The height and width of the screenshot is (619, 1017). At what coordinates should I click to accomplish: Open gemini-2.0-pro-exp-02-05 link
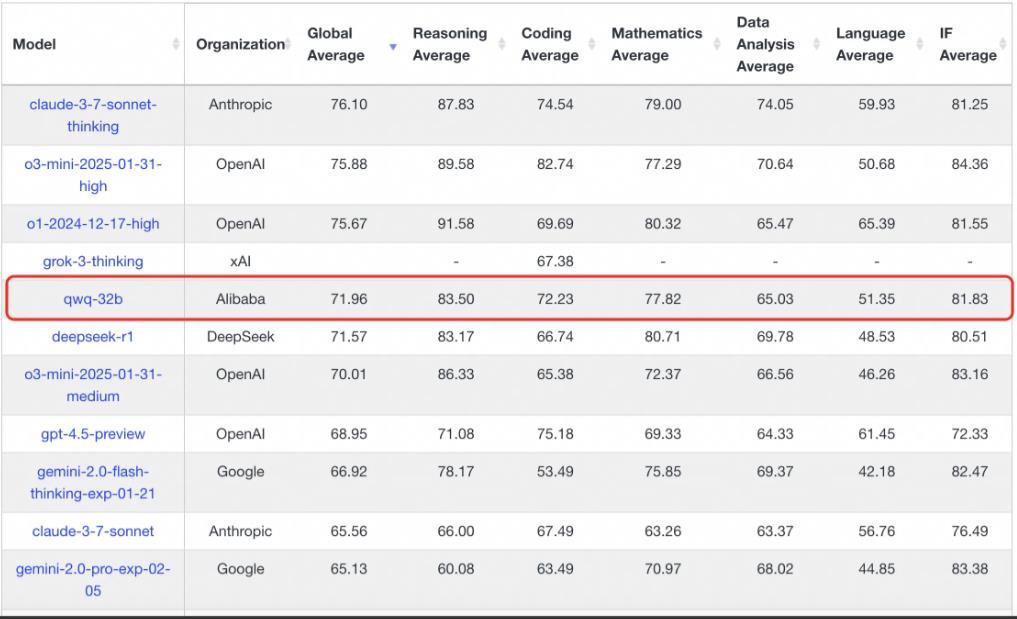[93, 580]
